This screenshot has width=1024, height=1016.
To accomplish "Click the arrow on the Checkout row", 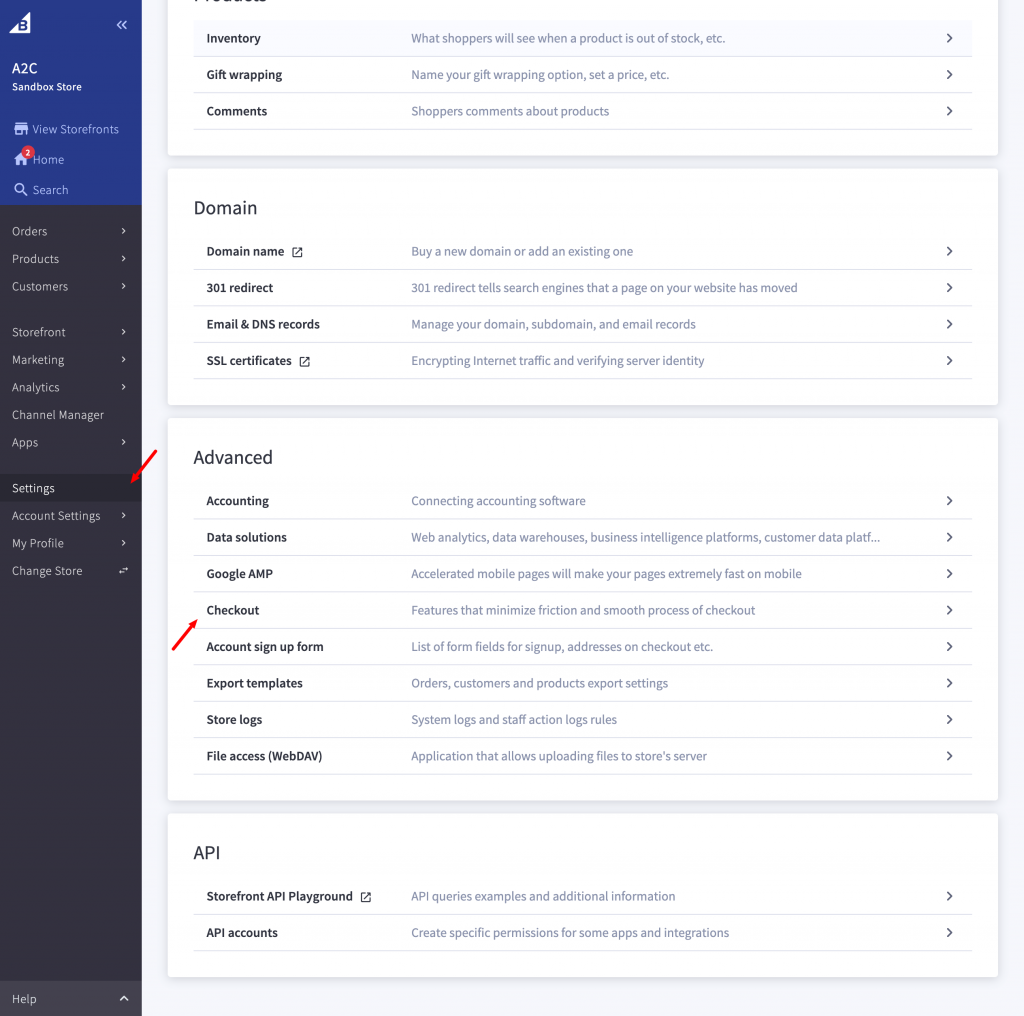I will 949,610.
